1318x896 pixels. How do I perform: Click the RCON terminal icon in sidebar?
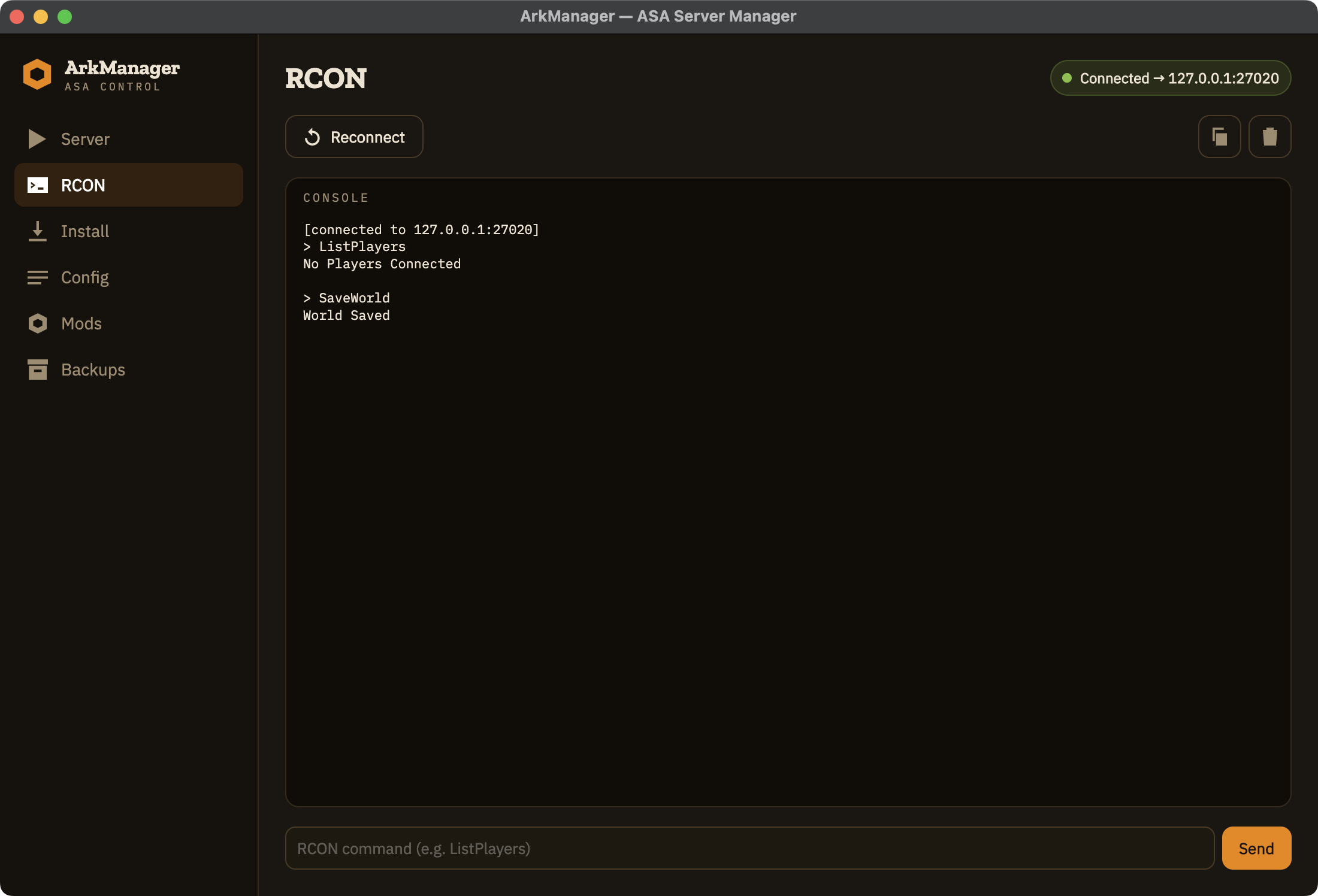coord(37,185)
